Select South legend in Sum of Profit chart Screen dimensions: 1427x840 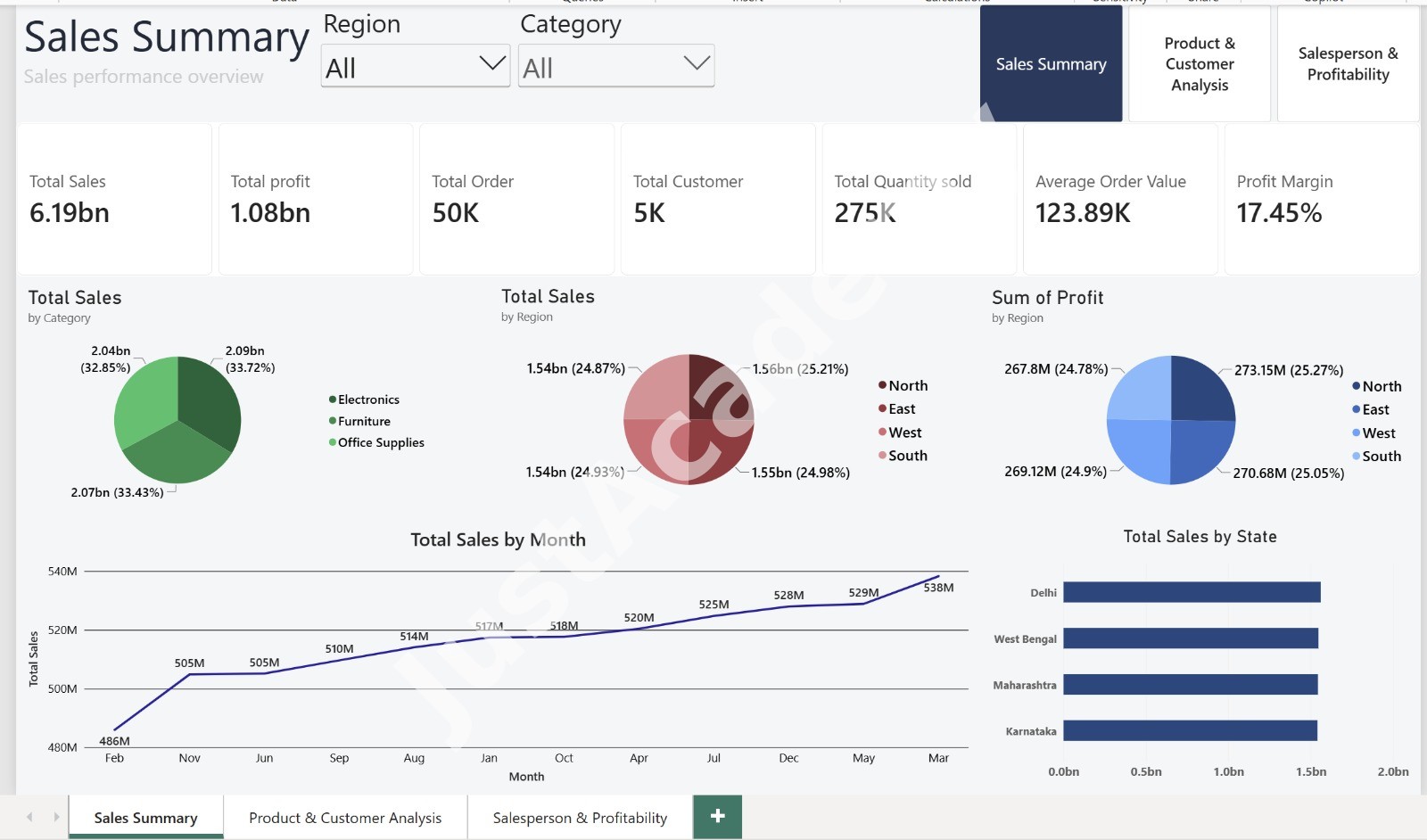pos(1376,457)
